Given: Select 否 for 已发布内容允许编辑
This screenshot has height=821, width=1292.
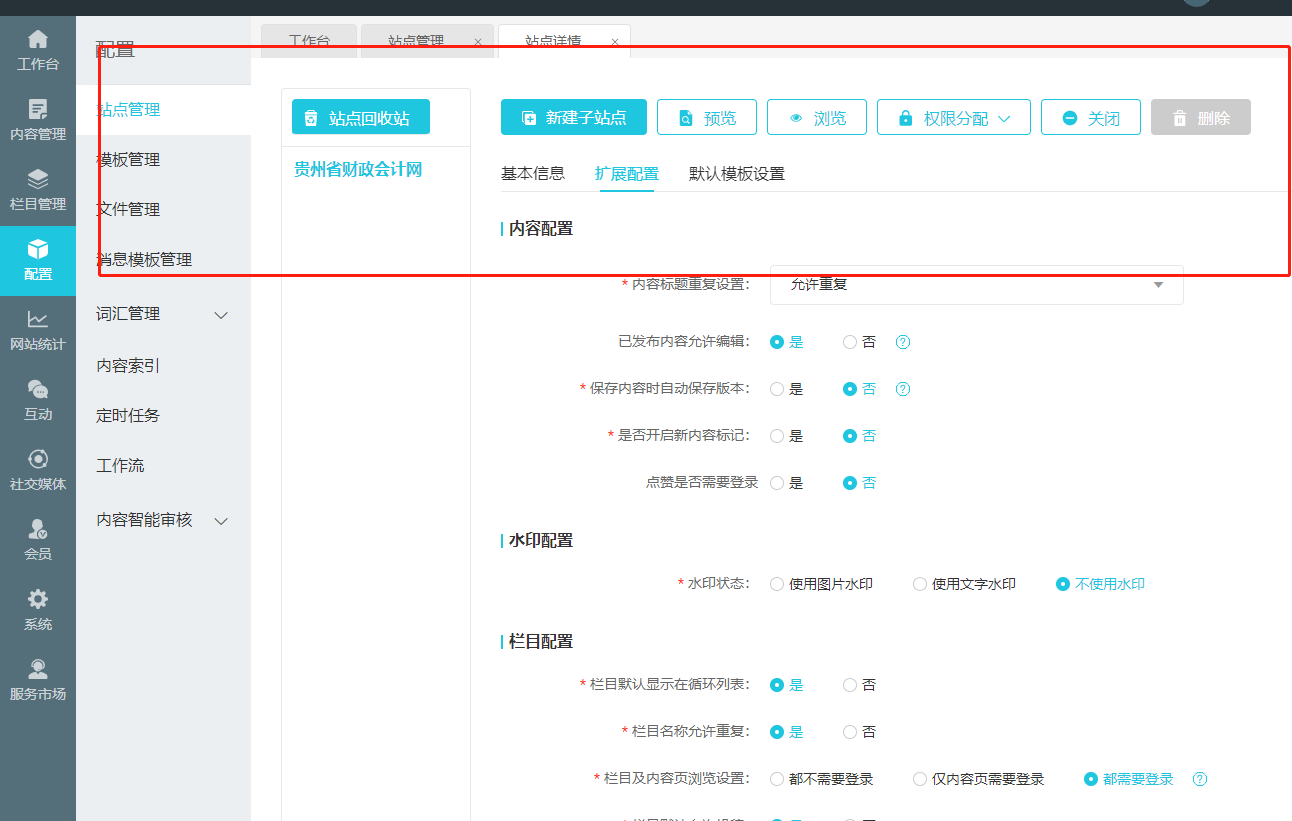Looking at the screenshot, I should [x=850, y=342].
